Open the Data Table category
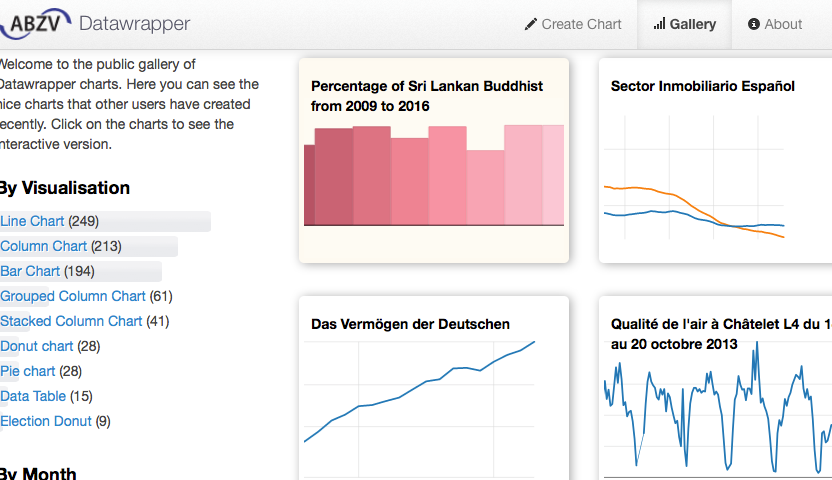 [x=33, y=396]
